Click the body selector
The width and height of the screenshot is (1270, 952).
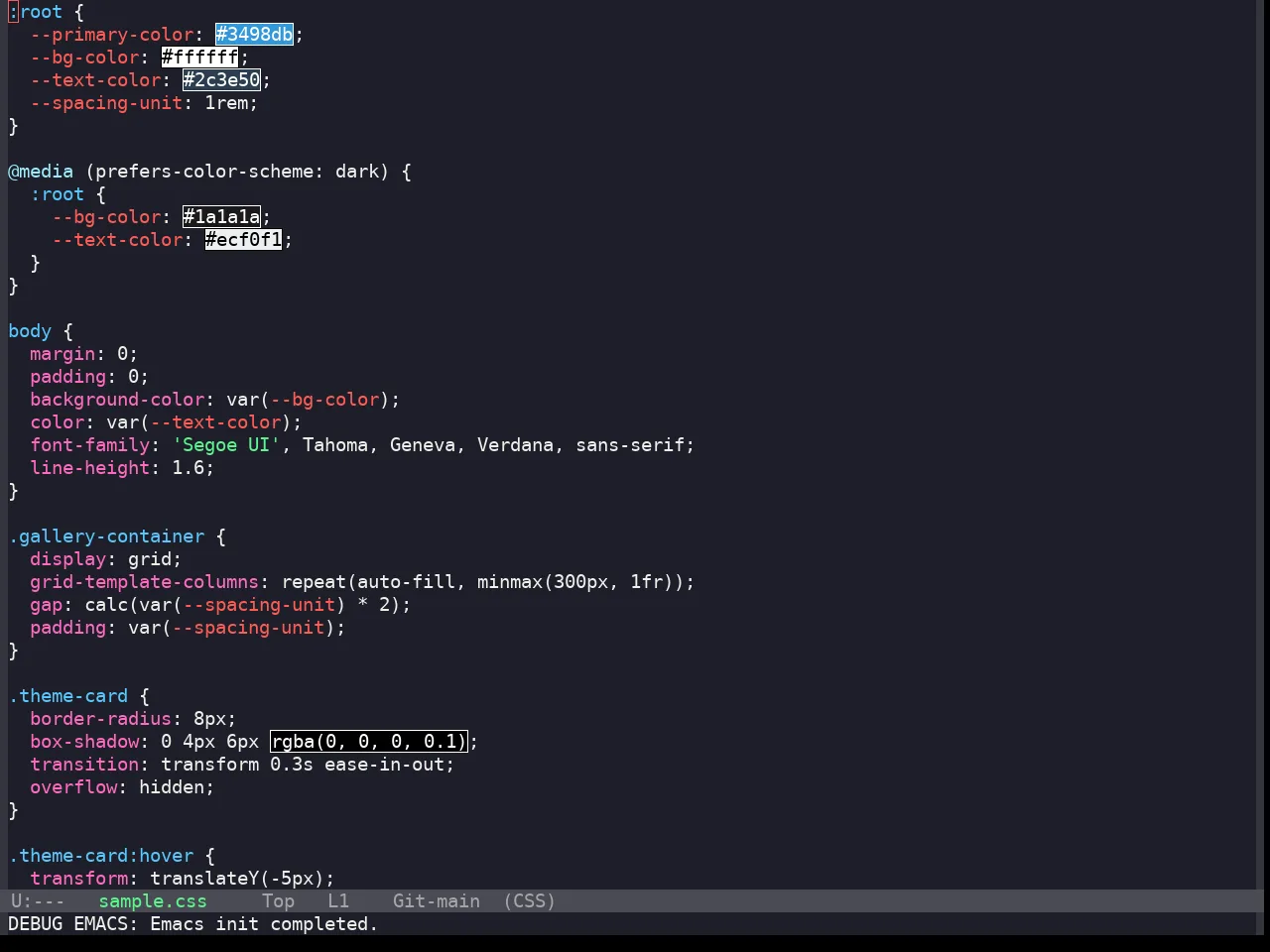30,331
